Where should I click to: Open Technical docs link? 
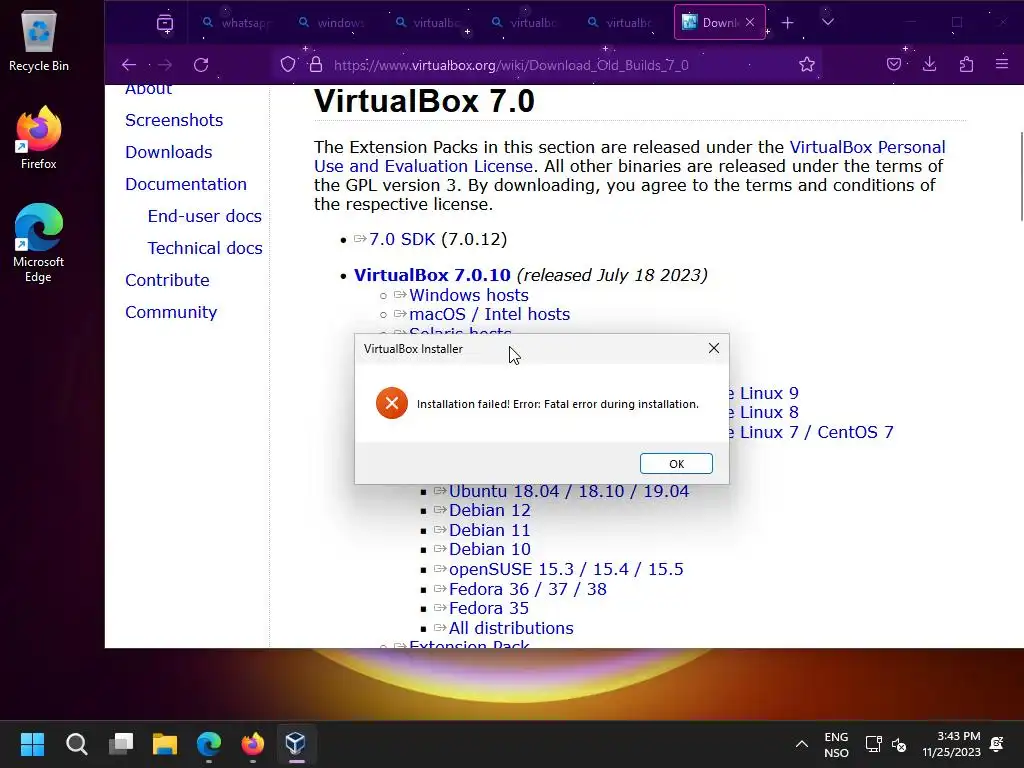point(204,248)
